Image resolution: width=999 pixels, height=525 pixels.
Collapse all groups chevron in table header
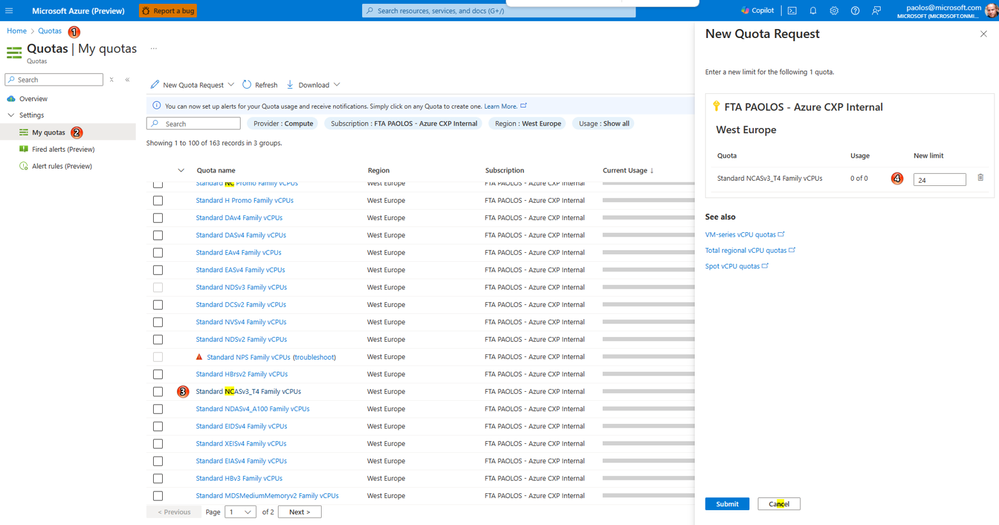(x=181, y=170)
